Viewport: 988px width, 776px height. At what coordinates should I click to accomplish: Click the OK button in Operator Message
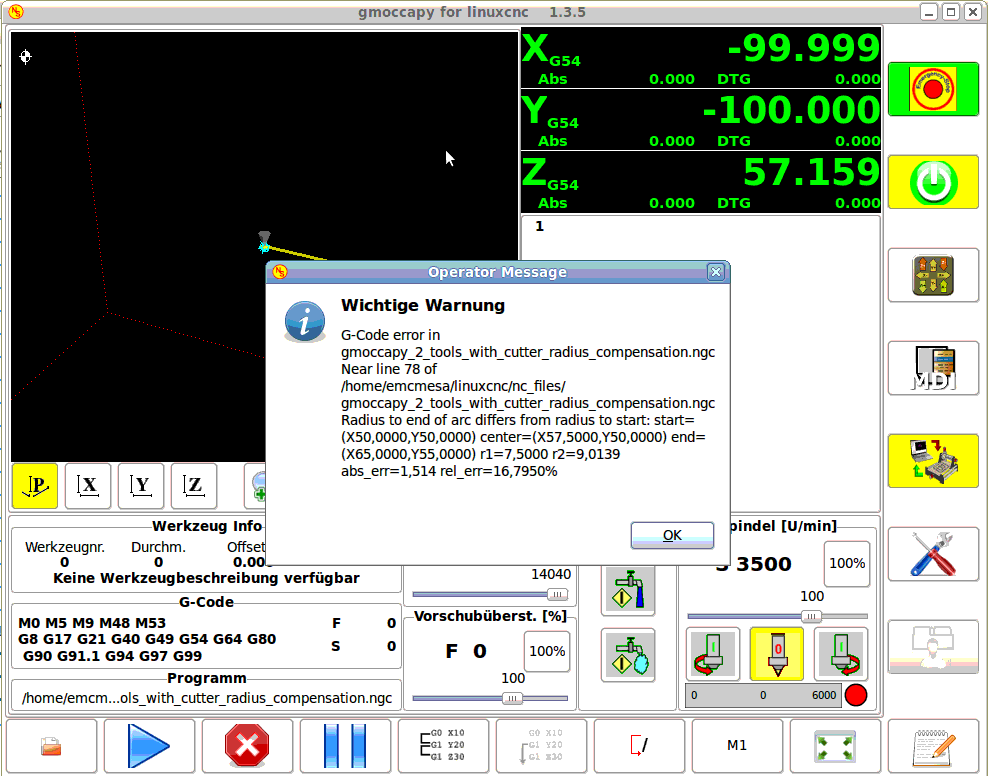click(672, 535)
